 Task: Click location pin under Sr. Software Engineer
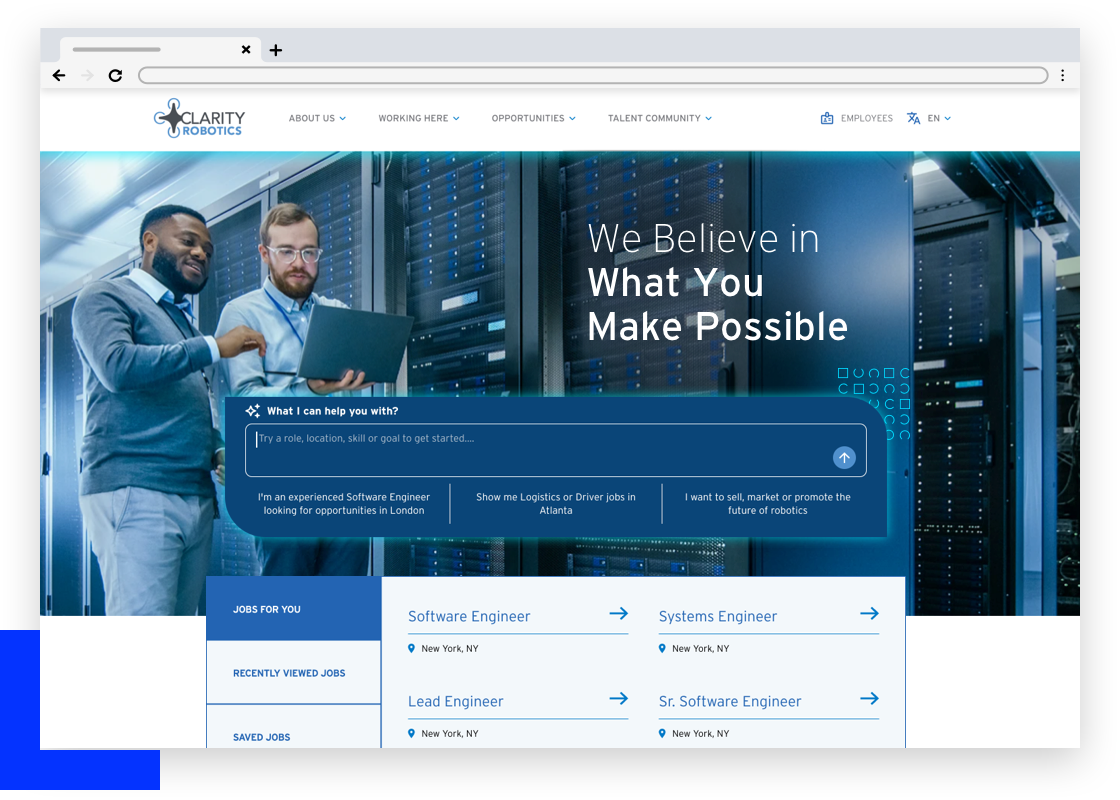[x=662, y=734]
